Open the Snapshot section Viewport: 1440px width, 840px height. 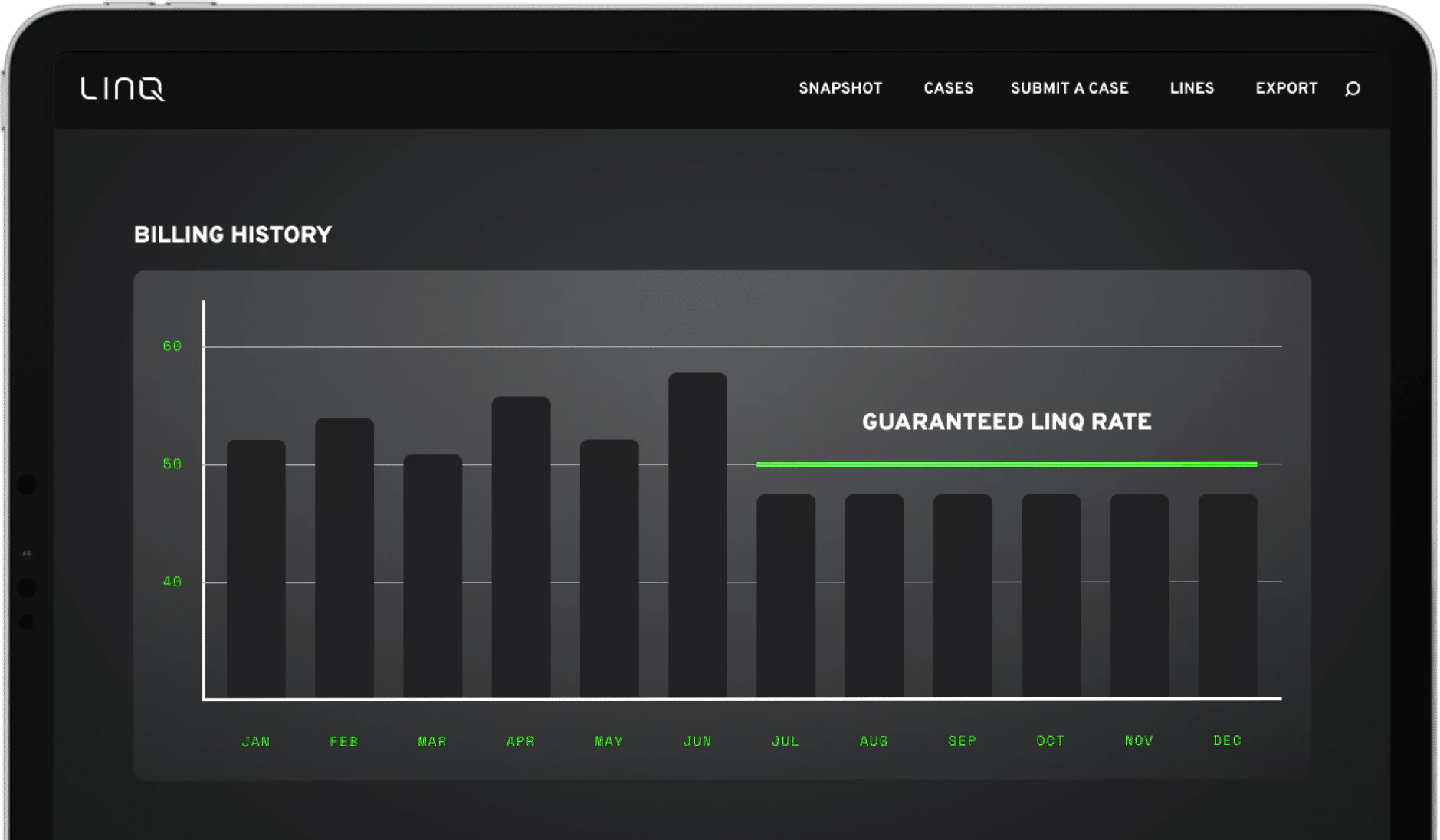tap(840, 89)
